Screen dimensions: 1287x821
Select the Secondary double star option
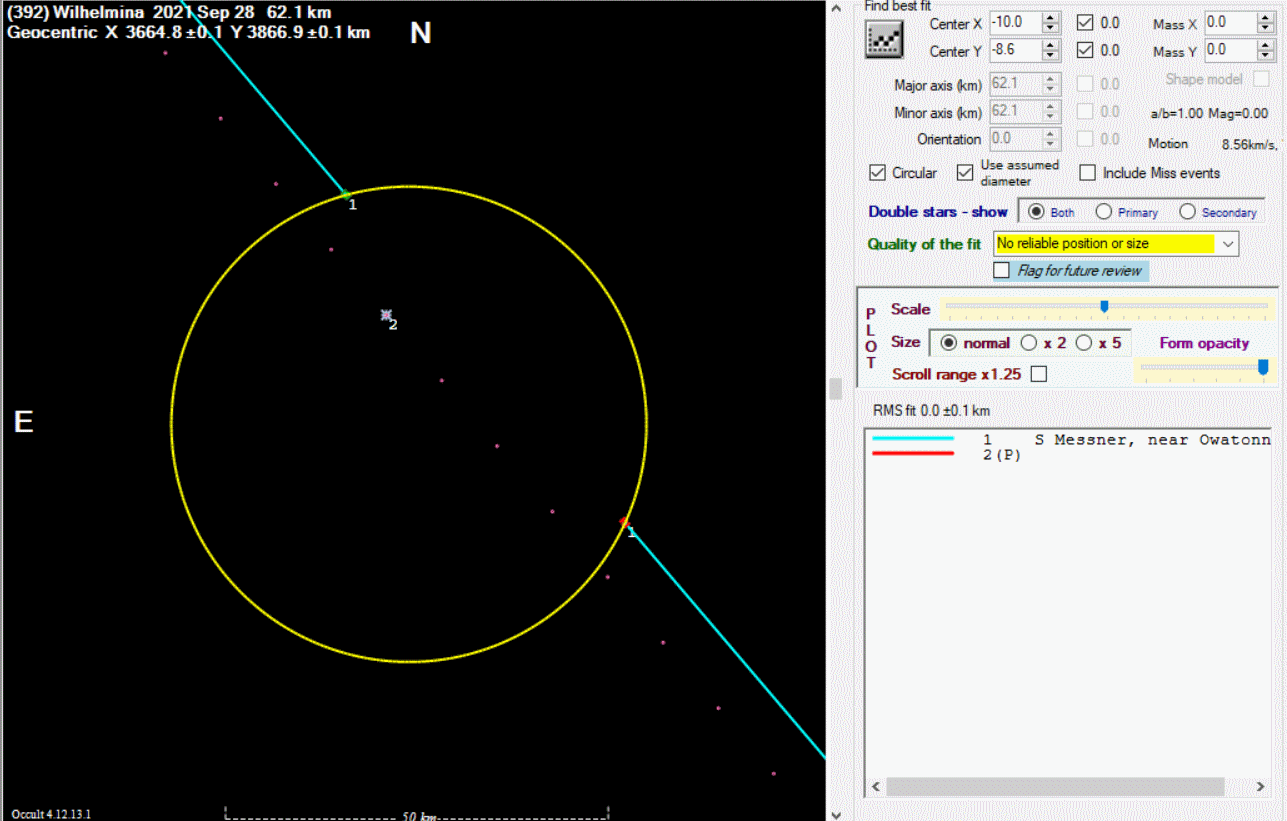1188,212
